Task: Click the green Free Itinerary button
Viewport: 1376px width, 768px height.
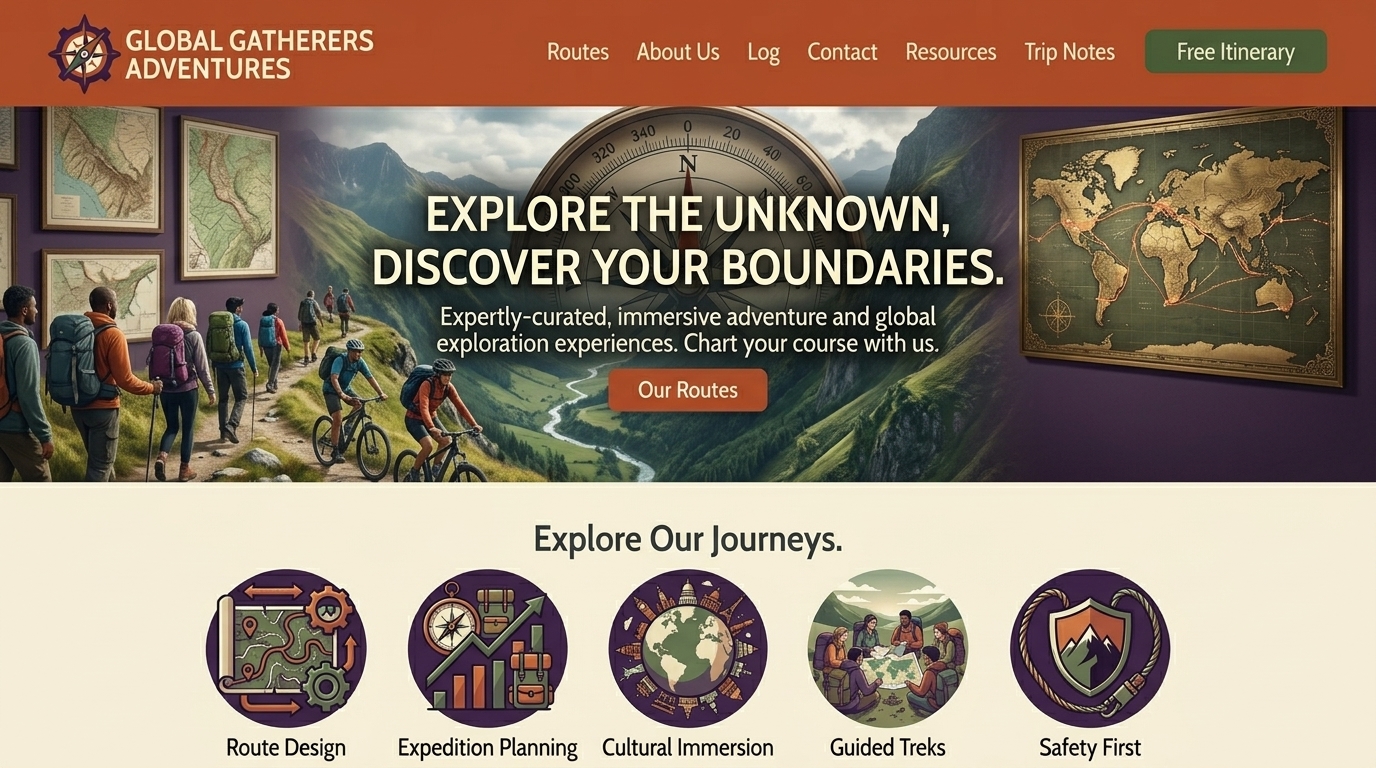Action: [1236, 52]
